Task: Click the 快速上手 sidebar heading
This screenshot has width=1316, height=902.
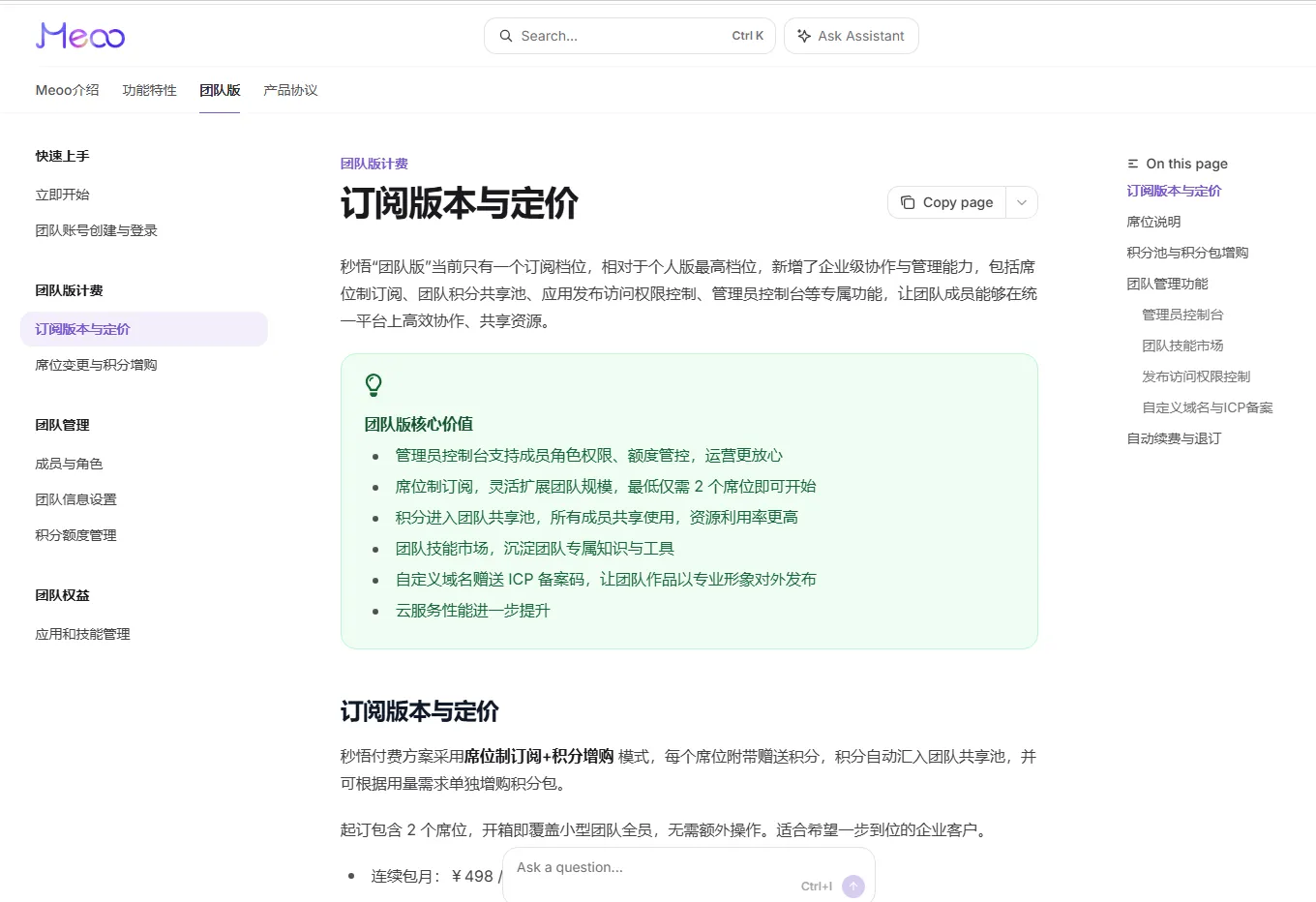Action: pos(63,156)
